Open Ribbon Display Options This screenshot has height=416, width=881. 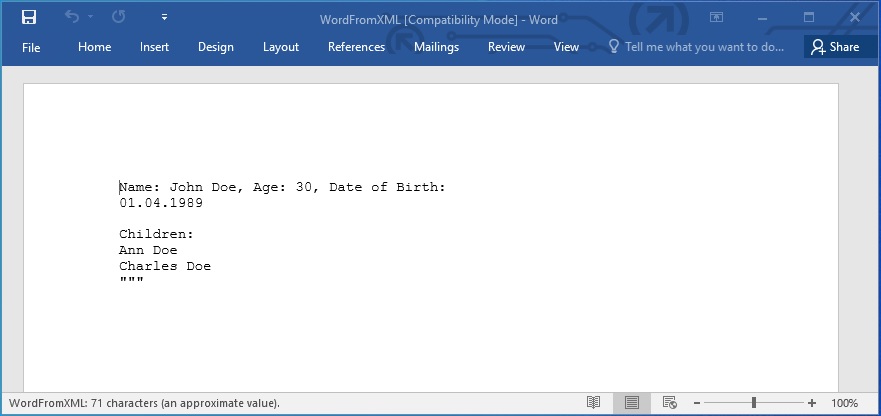(x=716, y=17)
